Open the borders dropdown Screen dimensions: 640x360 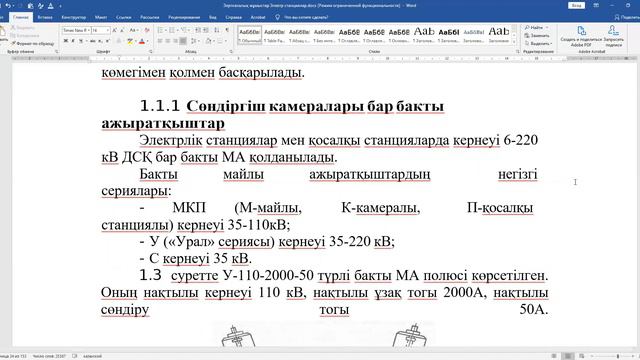[226, 41]
